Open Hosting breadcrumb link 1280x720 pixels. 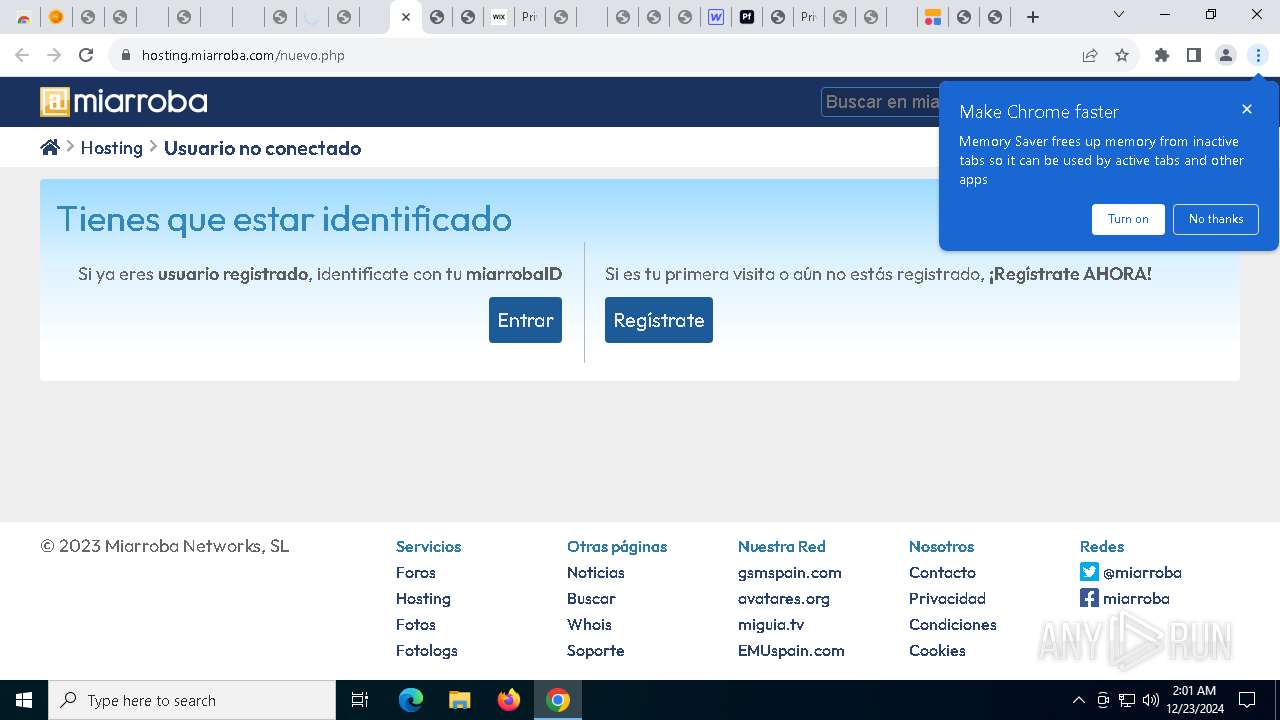111,148
